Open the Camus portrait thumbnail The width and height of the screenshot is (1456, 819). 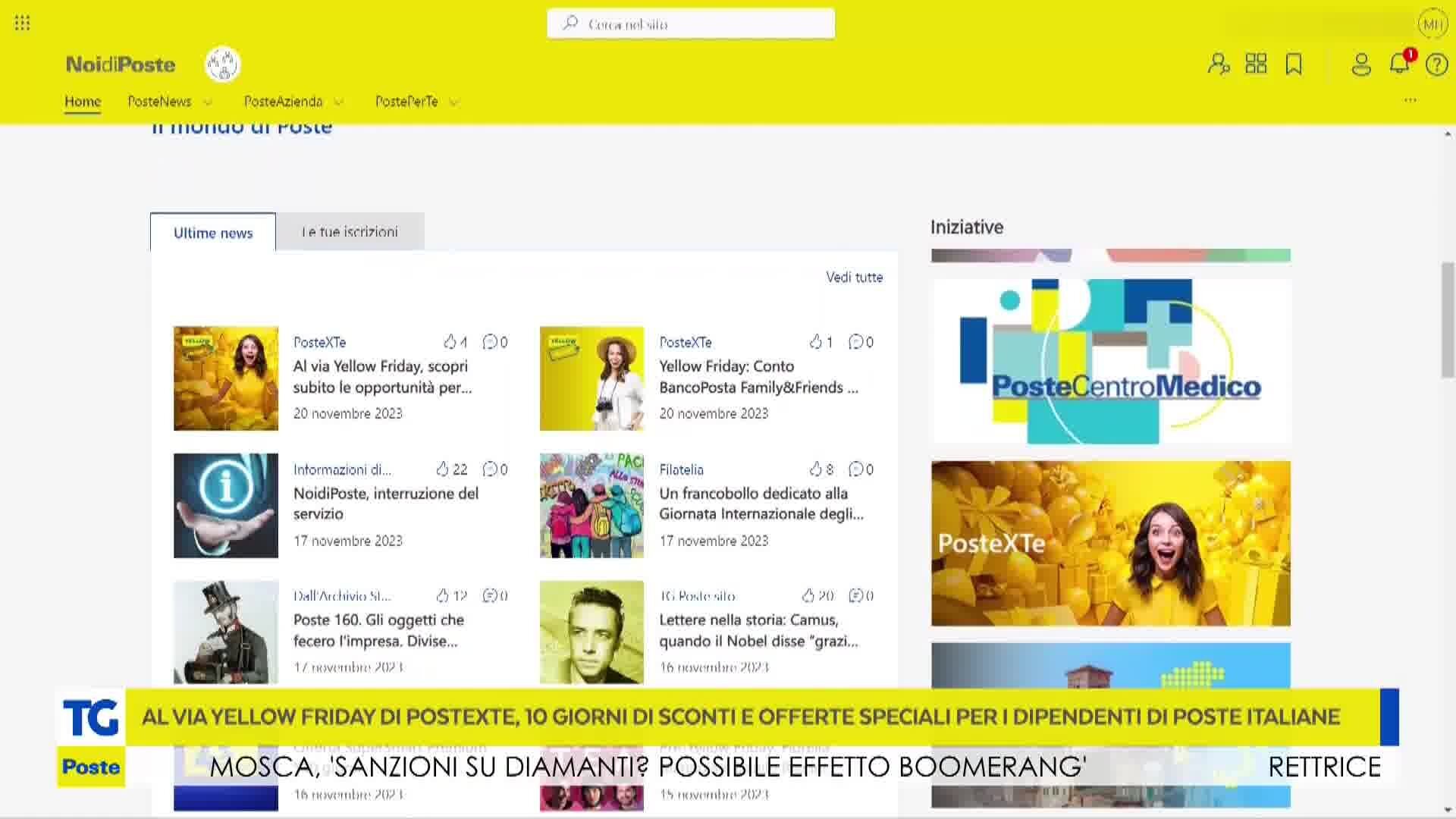click(x=591, y=632)
